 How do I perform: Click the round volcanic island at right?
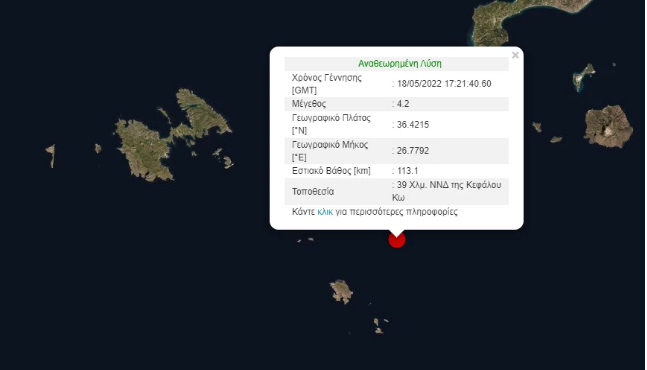[x=608, y=126]
